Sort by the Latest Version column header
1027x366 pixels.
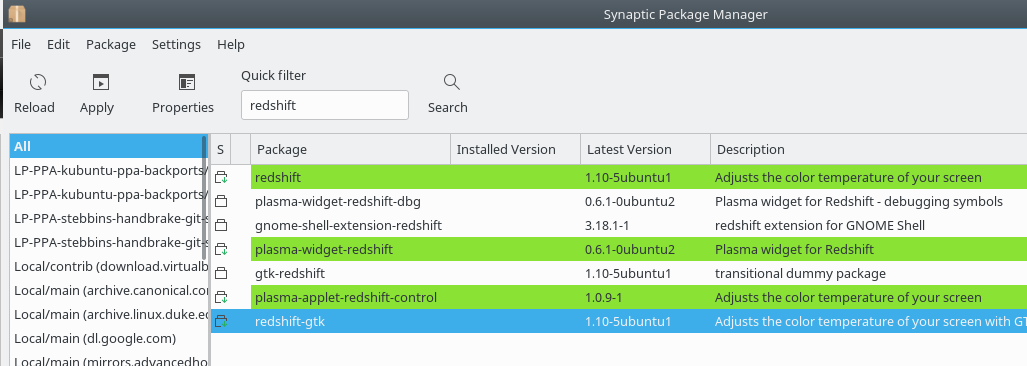pyautogui.click(x=645, y=149)
